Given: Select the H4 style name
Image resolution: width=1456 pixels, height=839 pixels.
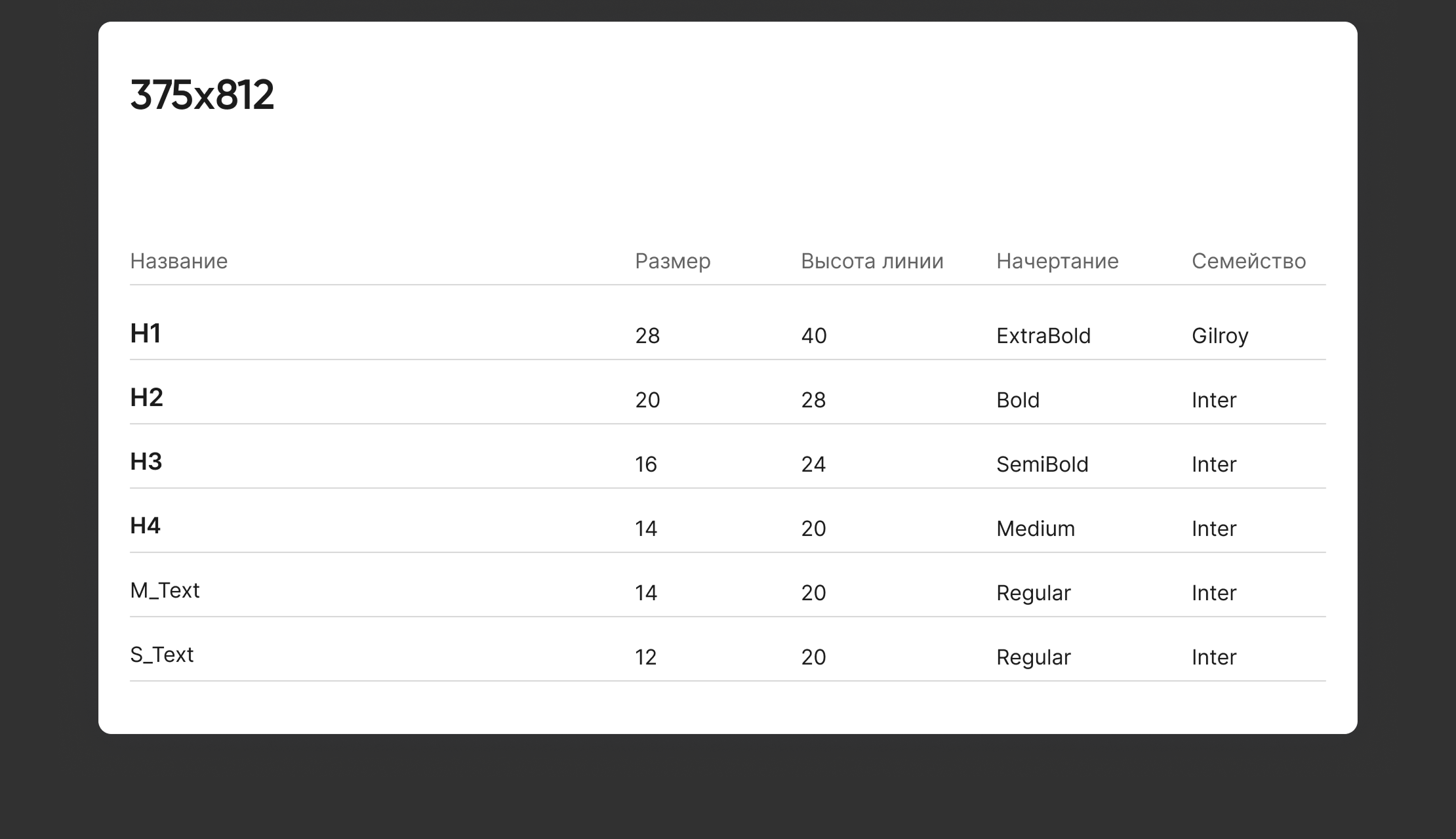Looking at the screenshot, I should click(x=145, y=525).
